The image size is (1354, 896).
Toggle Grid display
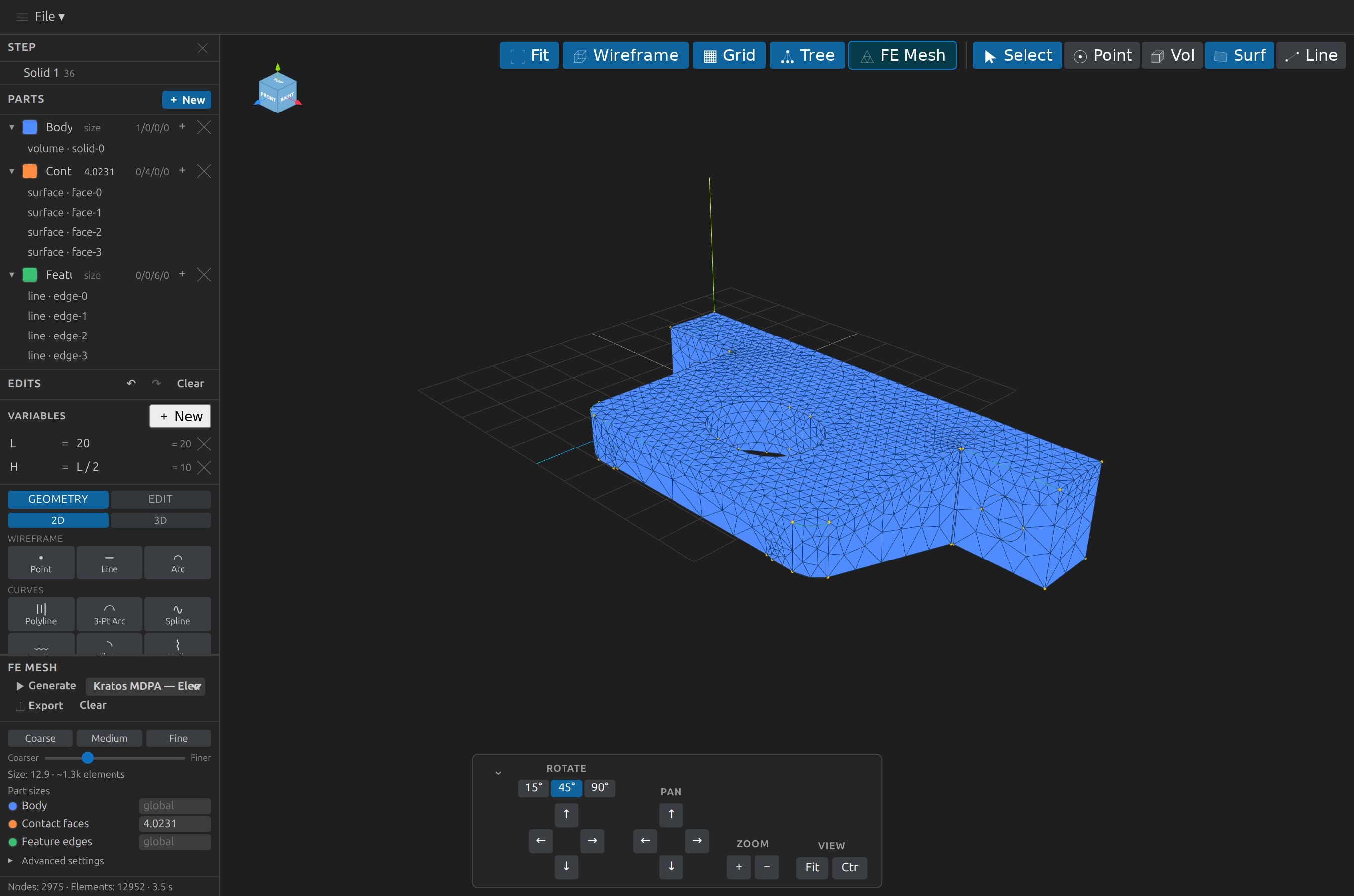[729, 55]
